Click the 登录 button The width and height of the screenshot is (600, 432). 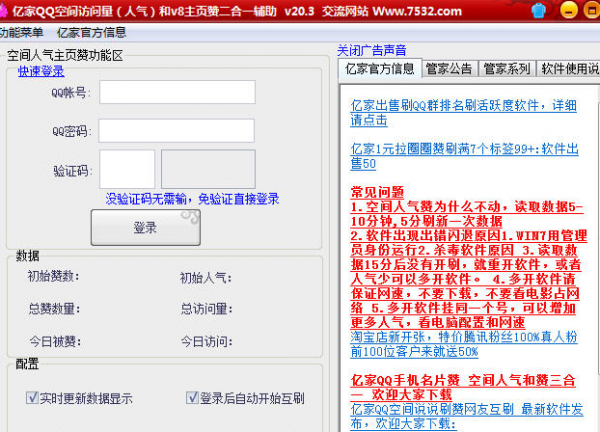pos(145,227)
